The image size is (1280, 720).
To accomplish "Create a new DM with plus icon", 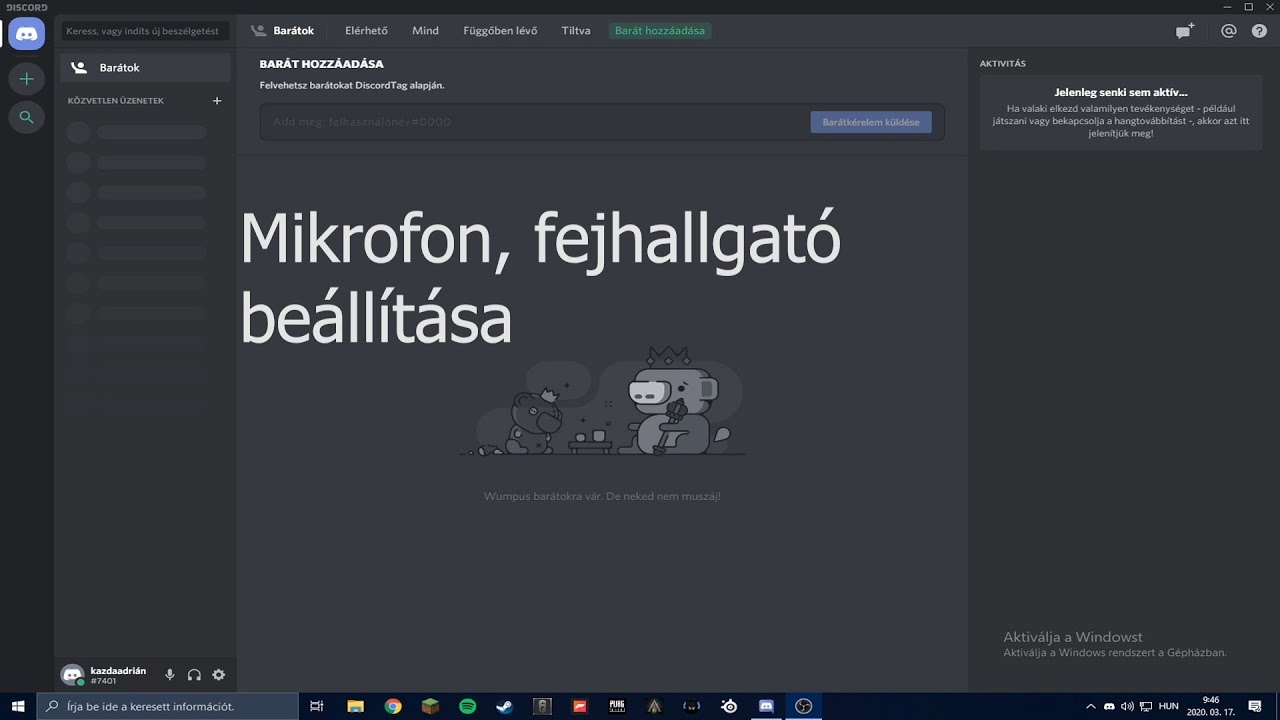I will 217,101.
